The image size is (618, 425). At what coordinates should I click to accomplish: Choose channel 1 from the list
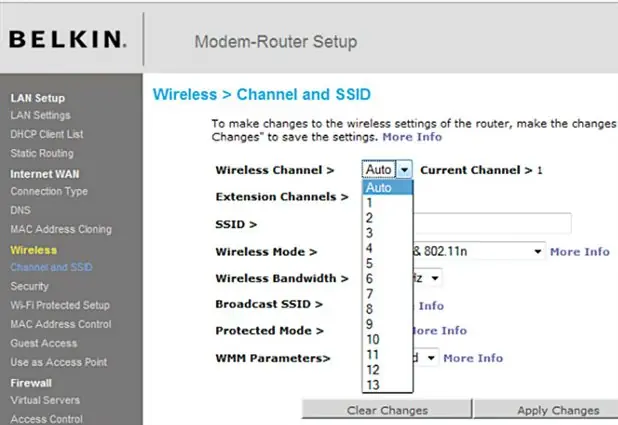(387, 203)
